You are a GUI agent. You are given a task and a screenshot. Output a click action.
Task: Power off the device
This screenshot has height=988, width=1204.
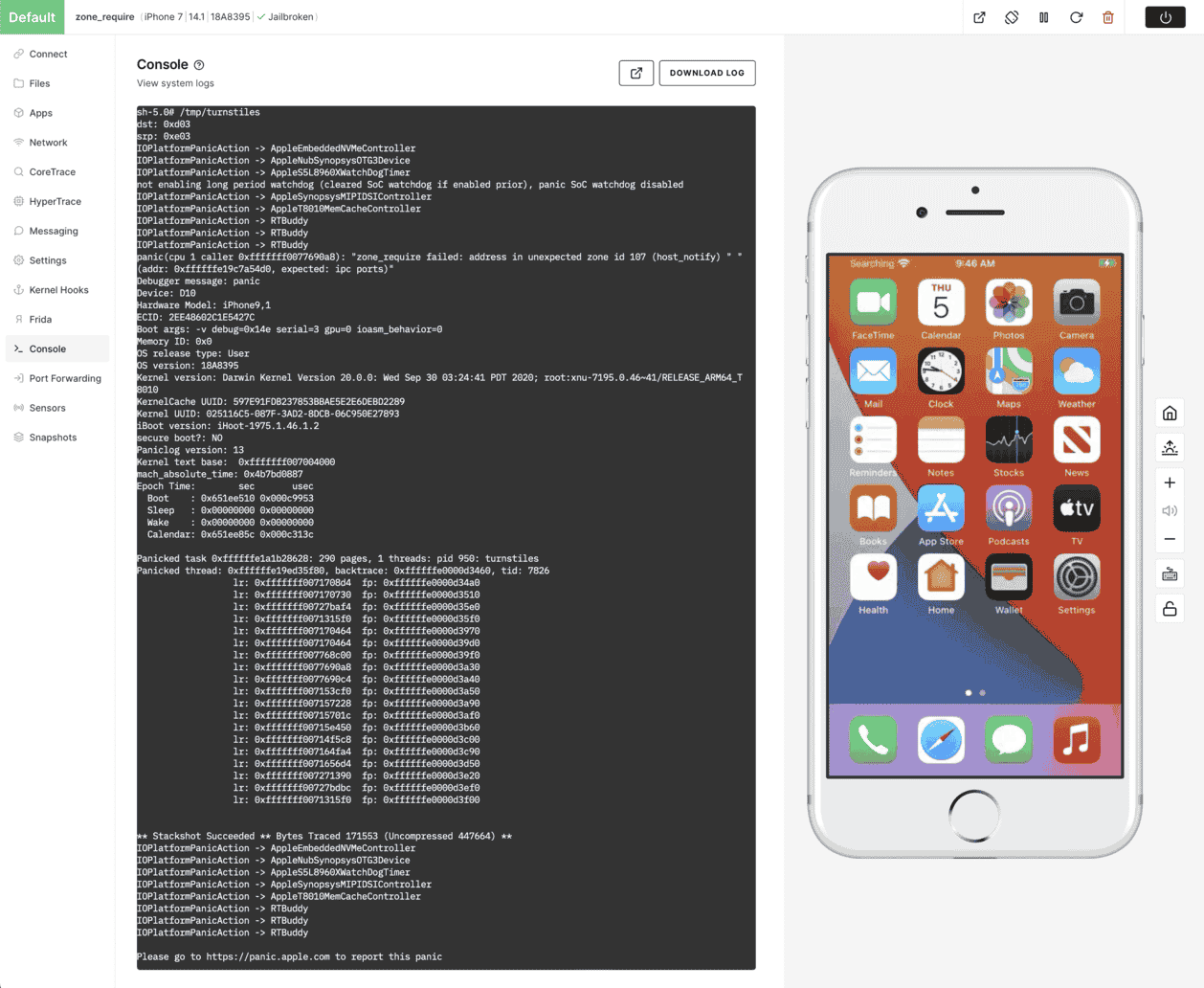point(1165,16)
